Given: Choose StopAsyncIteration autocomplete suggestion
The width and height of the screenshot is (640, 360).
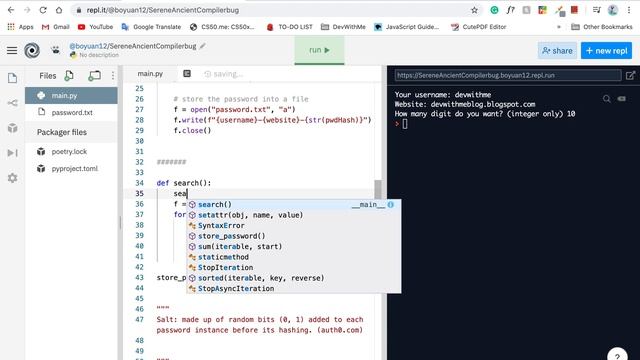Looking at the screenshot, I should [x=293, y=289].
